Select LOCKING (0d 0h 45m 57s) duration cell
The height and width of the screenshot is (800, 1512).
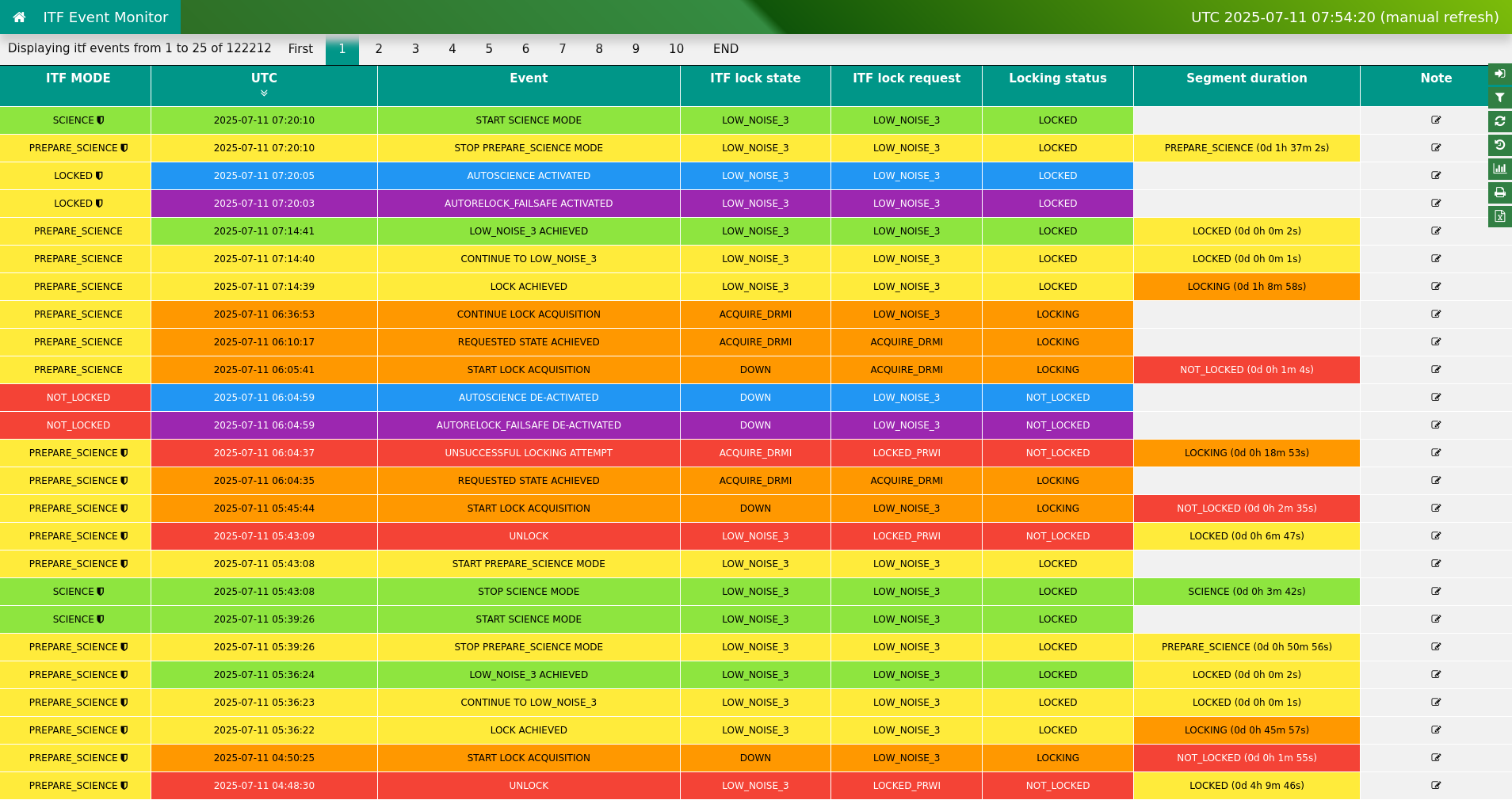(x=1247, y=730)
